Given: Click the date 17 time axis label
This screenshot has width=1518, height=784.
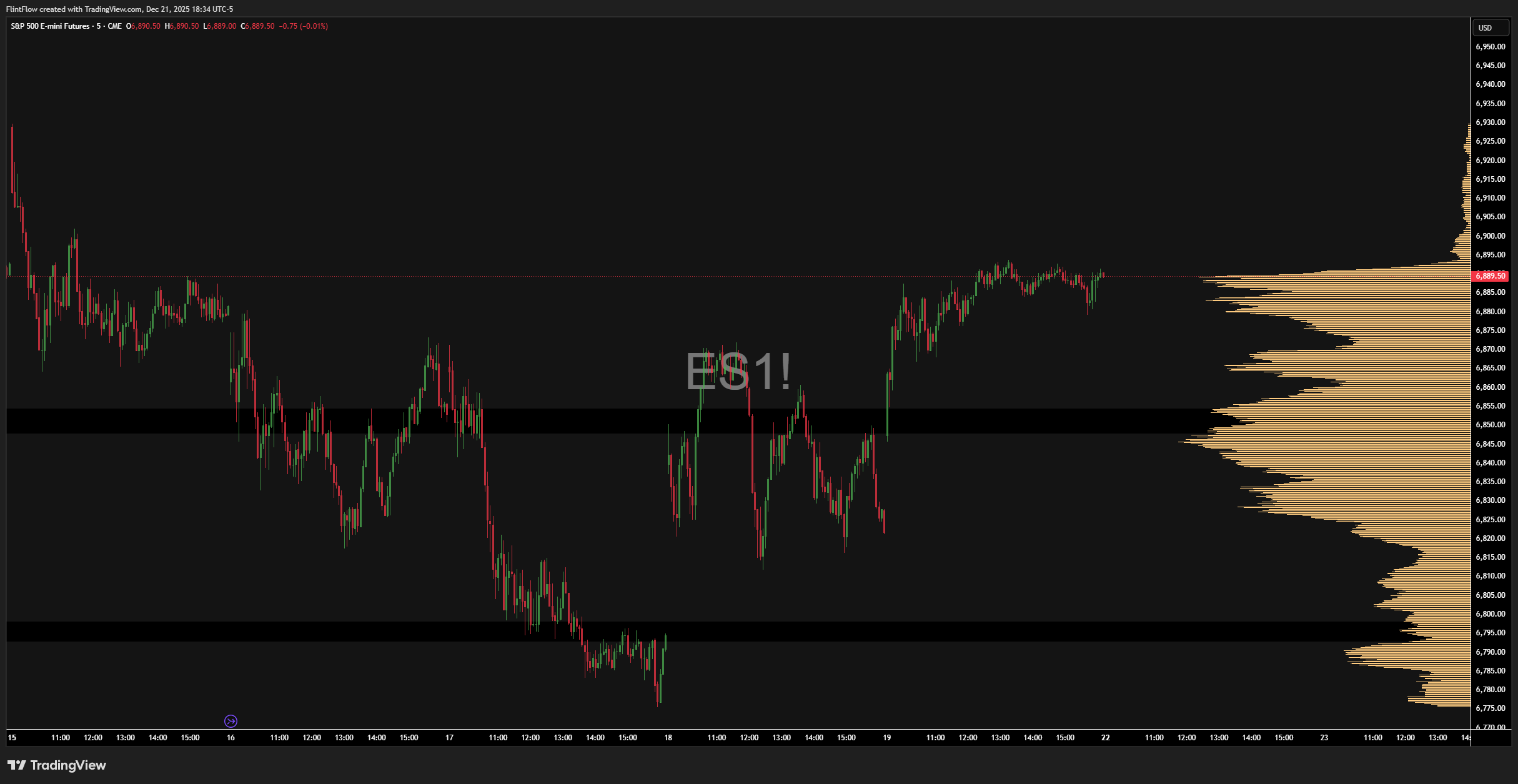Looking at the screenshot, I should pyautogui.click(x=449, y=738).
